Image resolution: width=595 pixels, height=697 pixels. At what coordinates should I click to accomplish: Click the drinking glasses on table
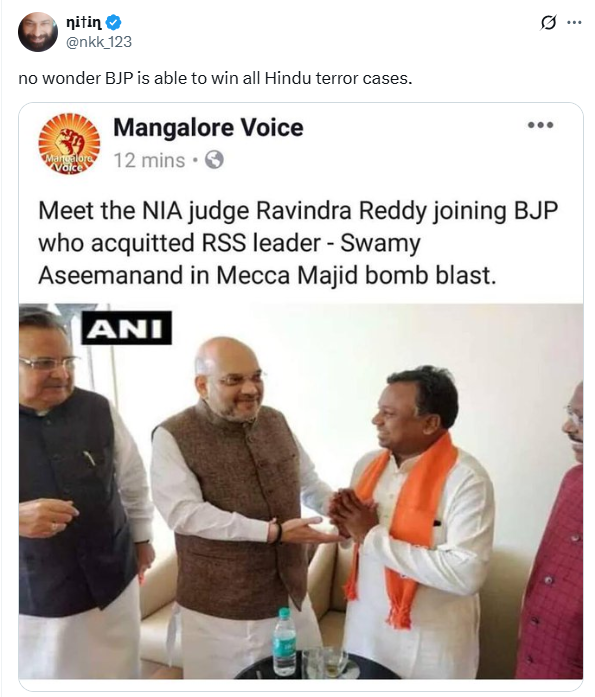325,662
